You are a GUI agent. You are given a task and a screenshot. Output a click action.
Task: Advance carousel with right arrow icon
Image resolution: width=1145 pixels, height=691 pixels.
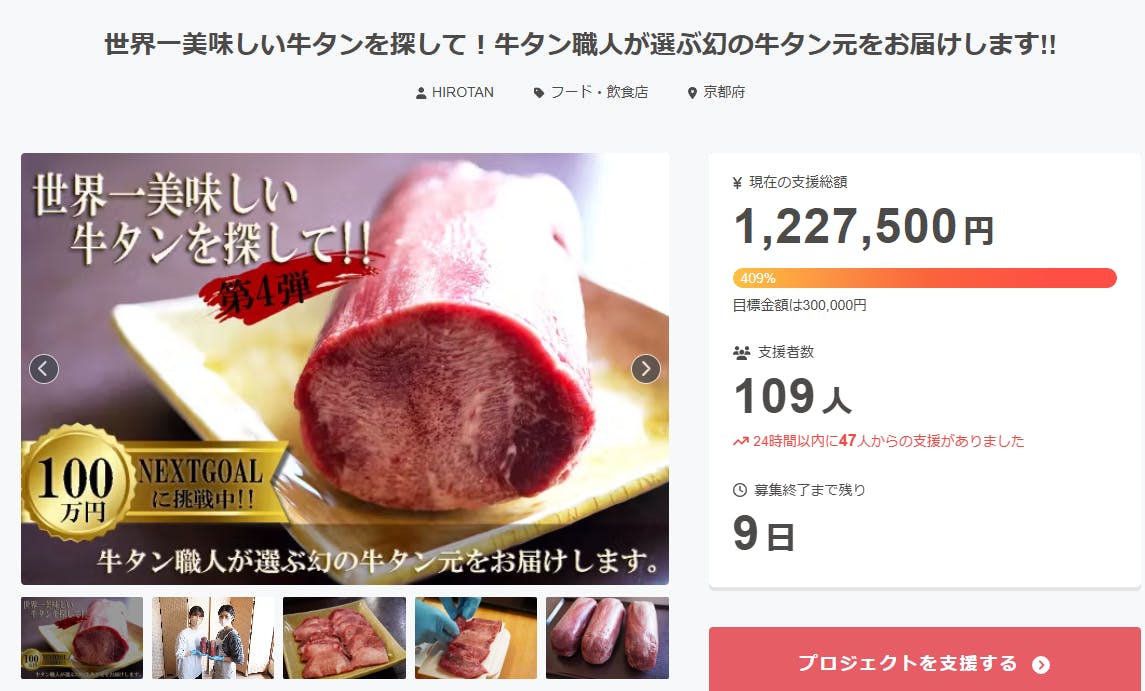(x=646, y=369)
